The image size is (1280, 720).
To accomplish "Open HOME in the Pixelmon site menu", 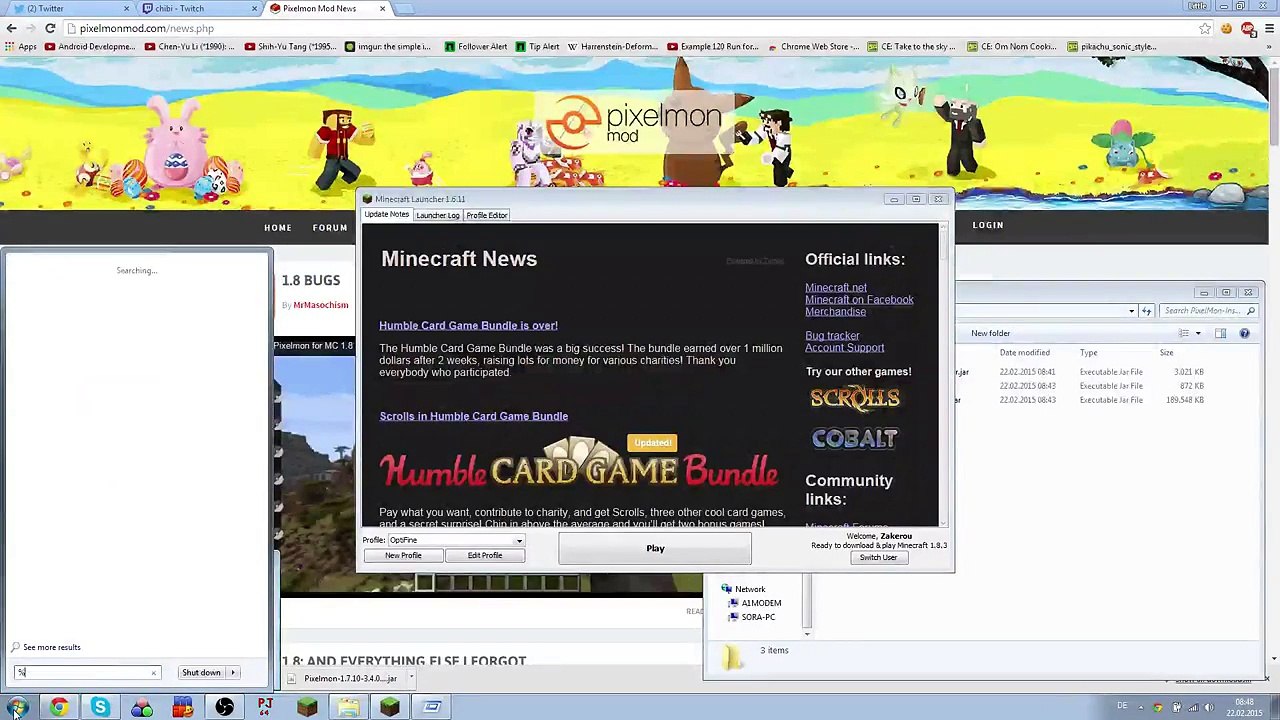I will (x=278, y=228).
